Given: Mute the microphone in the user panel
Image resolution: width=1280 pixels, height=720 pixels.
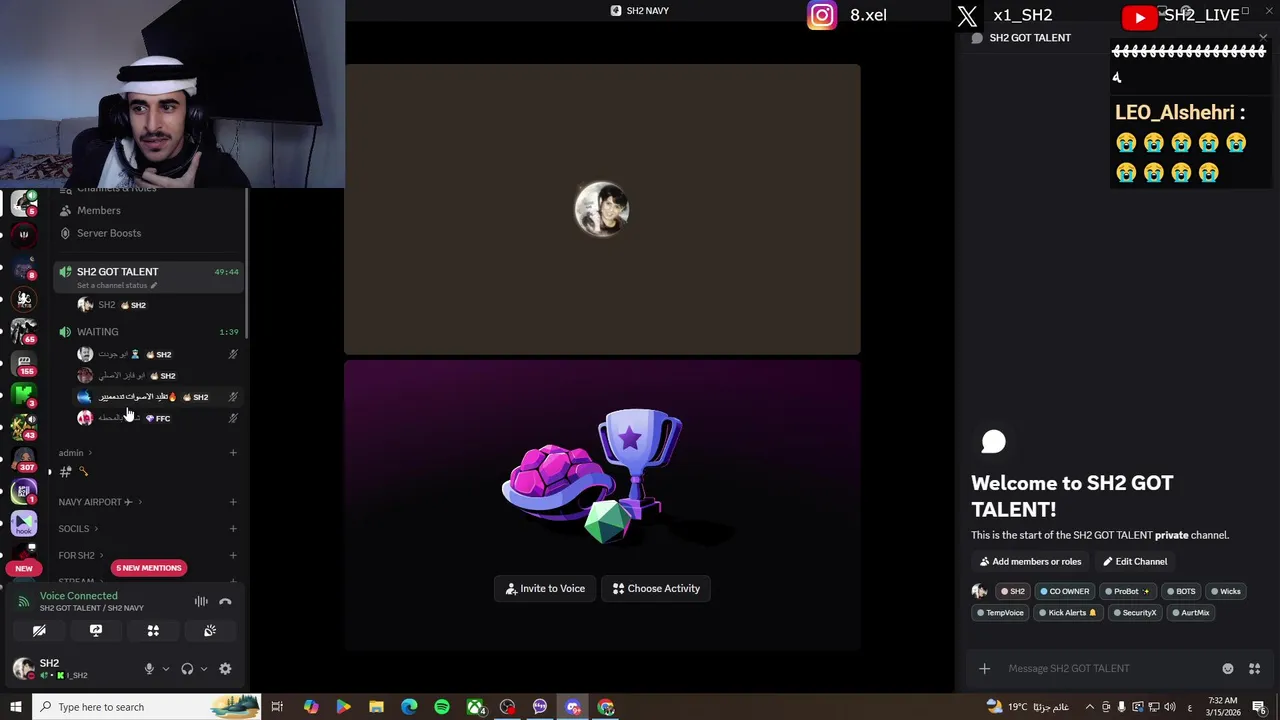Looking at the screenshot, I should tap(149, 669).
